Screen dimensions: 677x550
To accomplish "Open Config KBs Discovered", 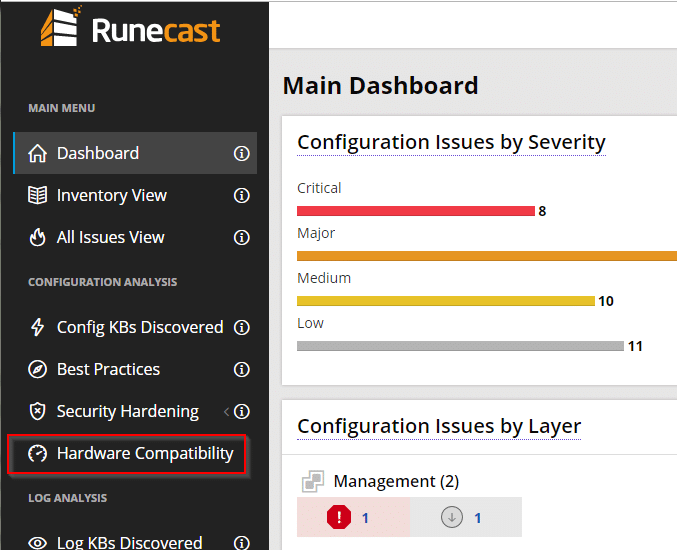I will click(140, 327).
